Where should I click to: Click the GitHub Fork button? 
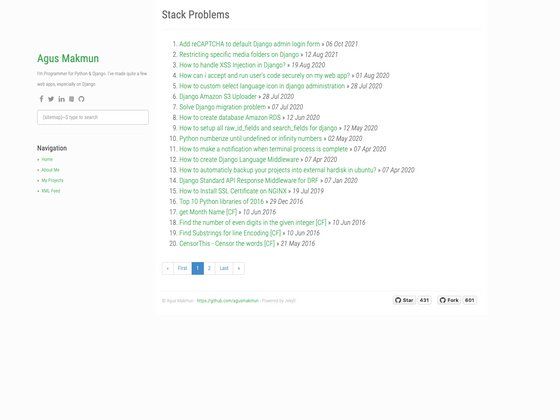tap(449, 300)
